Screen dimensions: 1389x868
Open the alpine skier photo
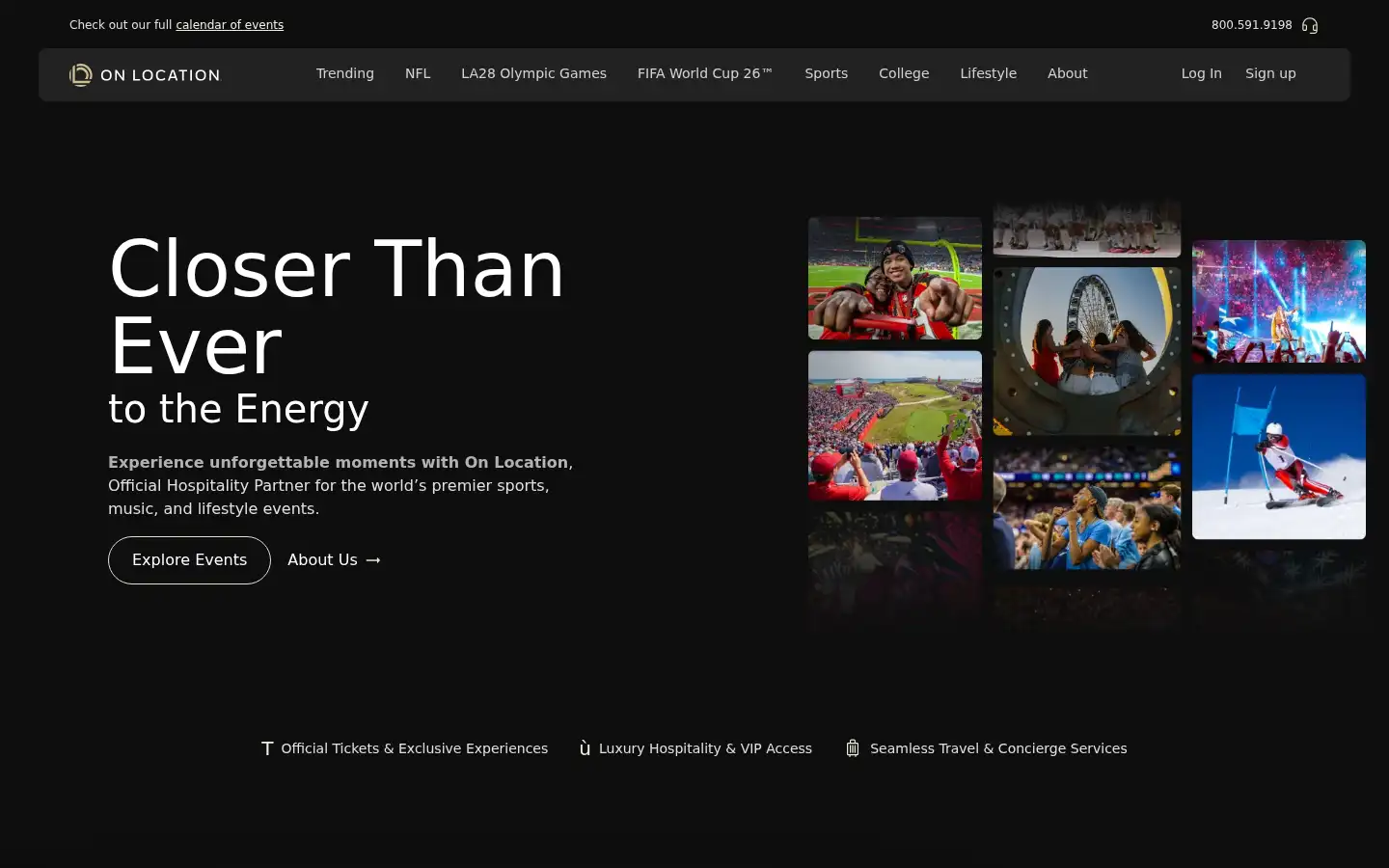(1279, 457)
